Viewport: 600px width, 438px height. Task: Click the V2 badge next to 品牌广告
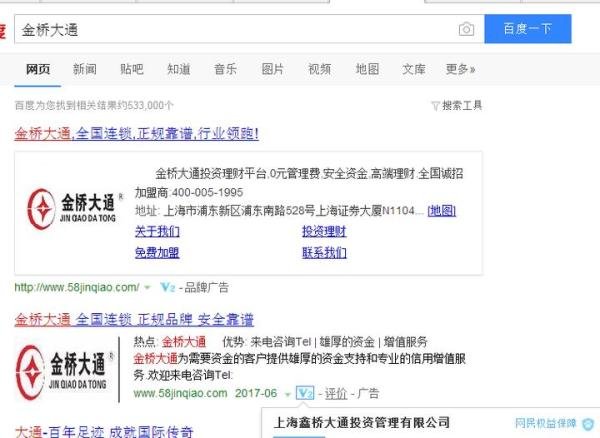168,287
